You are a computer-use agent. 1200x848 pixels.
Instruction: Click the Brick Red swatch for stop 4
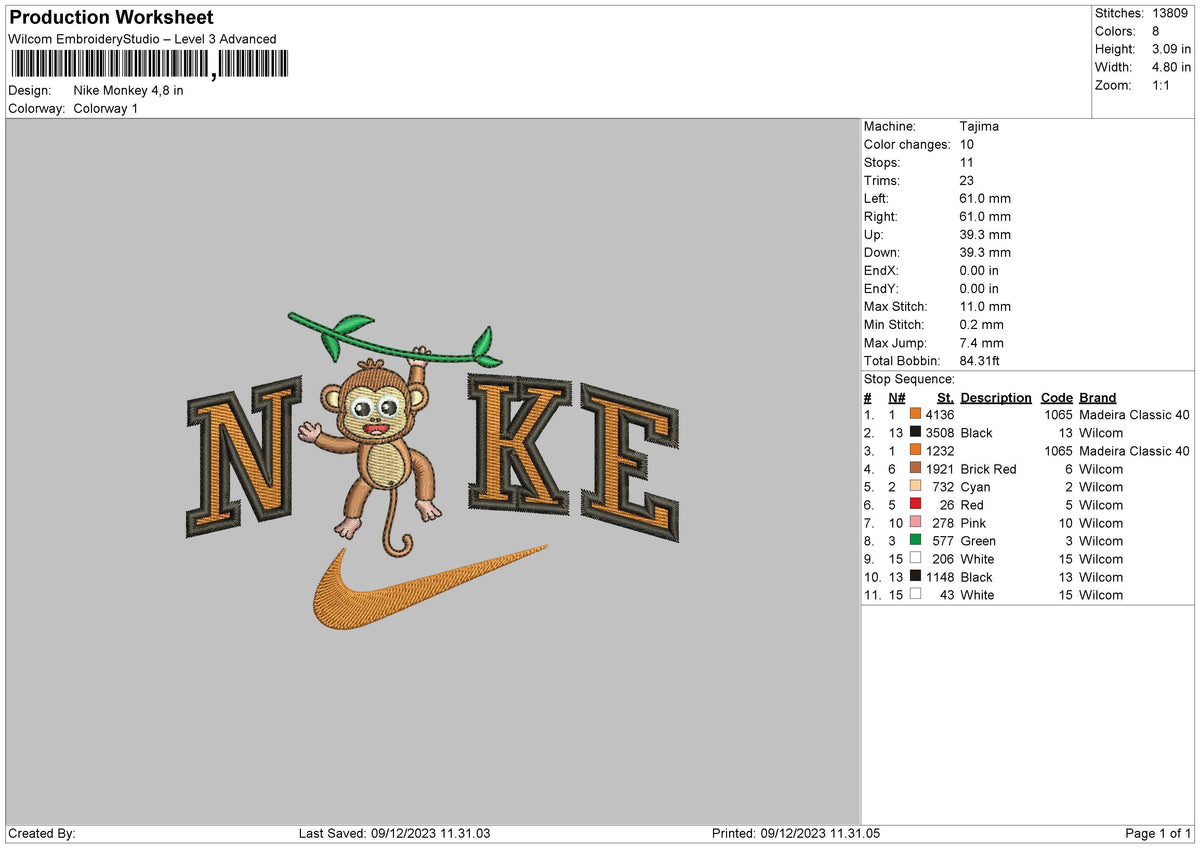coord(914,469)
